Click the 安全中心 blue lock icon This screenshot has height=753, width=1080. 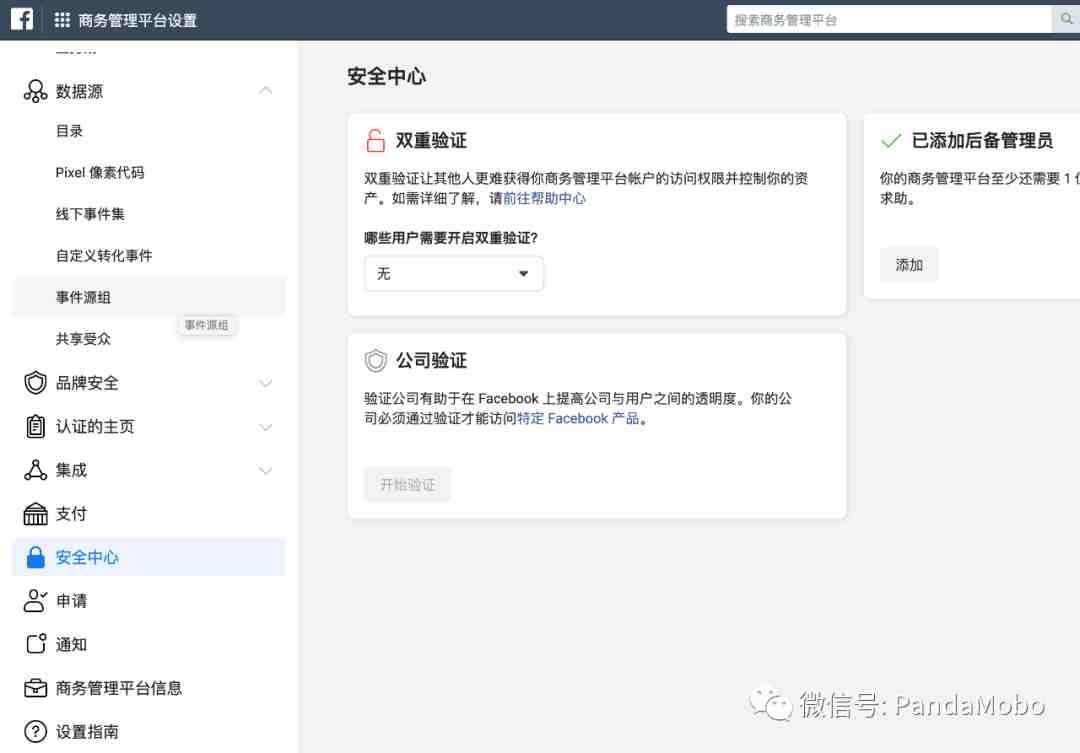(x=35, y=557)
